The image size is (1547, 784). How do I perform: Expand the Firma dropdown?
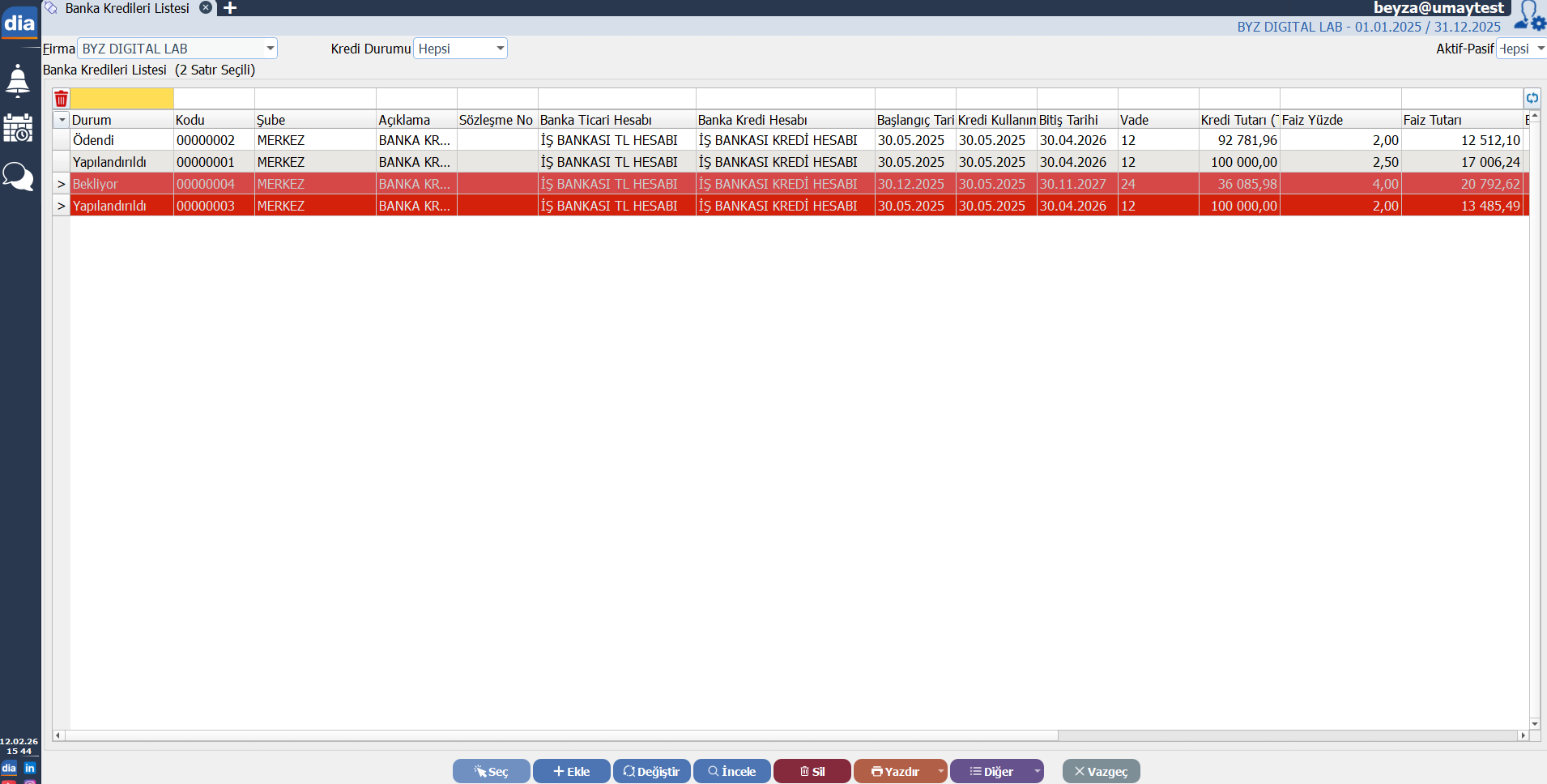click(x=270, y=49)
